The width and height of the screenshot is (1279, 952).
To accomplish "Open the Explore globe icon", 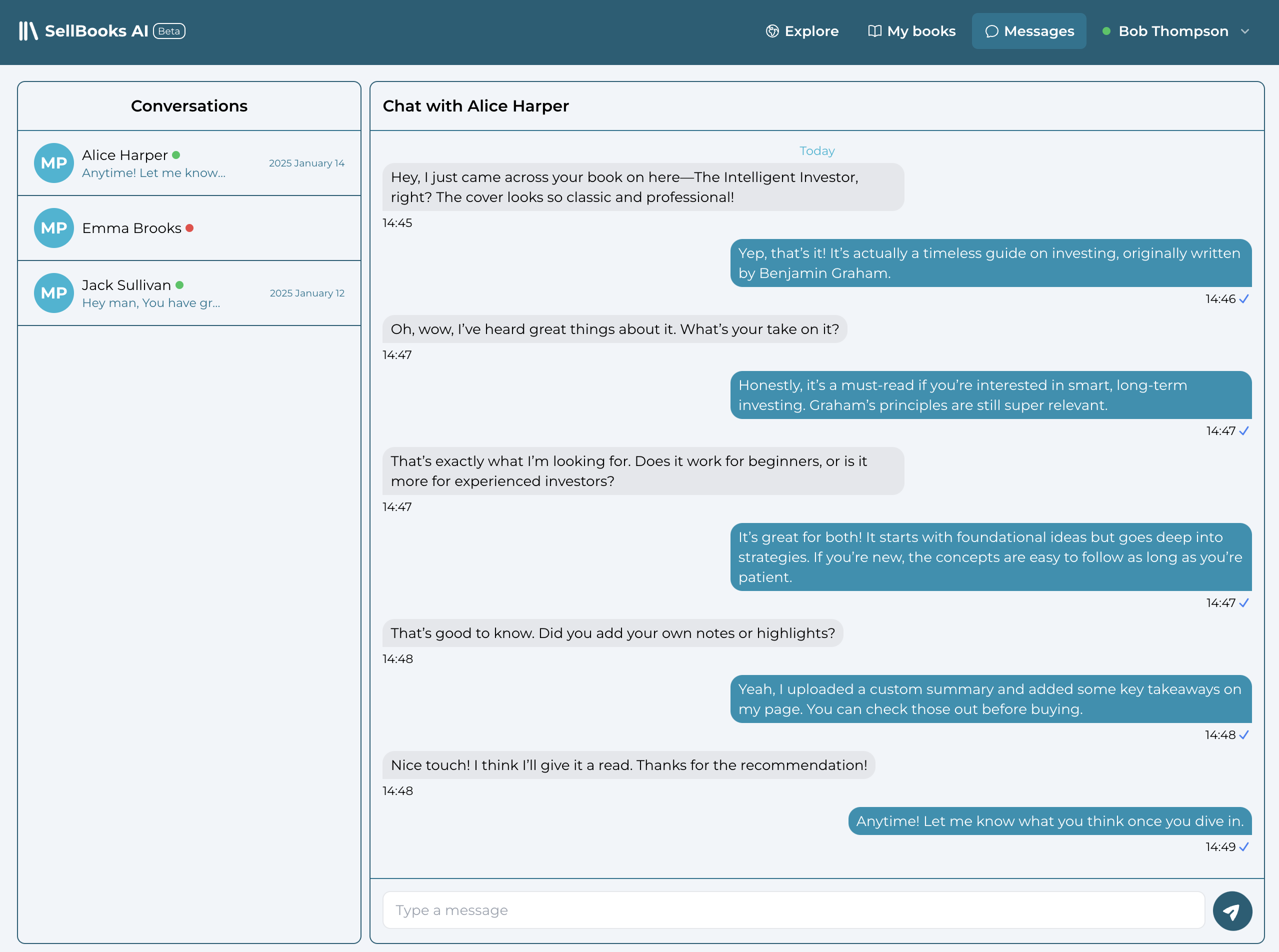I will click(772, 31).
